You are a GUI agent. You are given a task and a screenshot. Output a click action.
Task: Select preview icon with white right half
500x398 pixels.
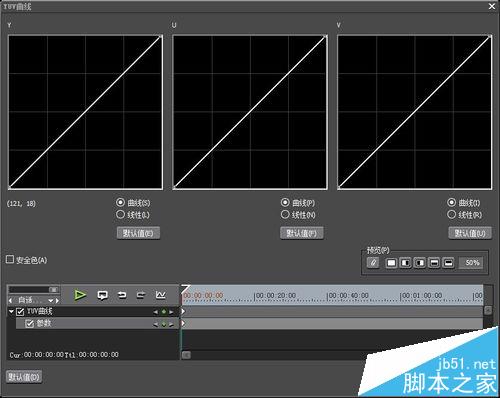[x=420, y=263]
